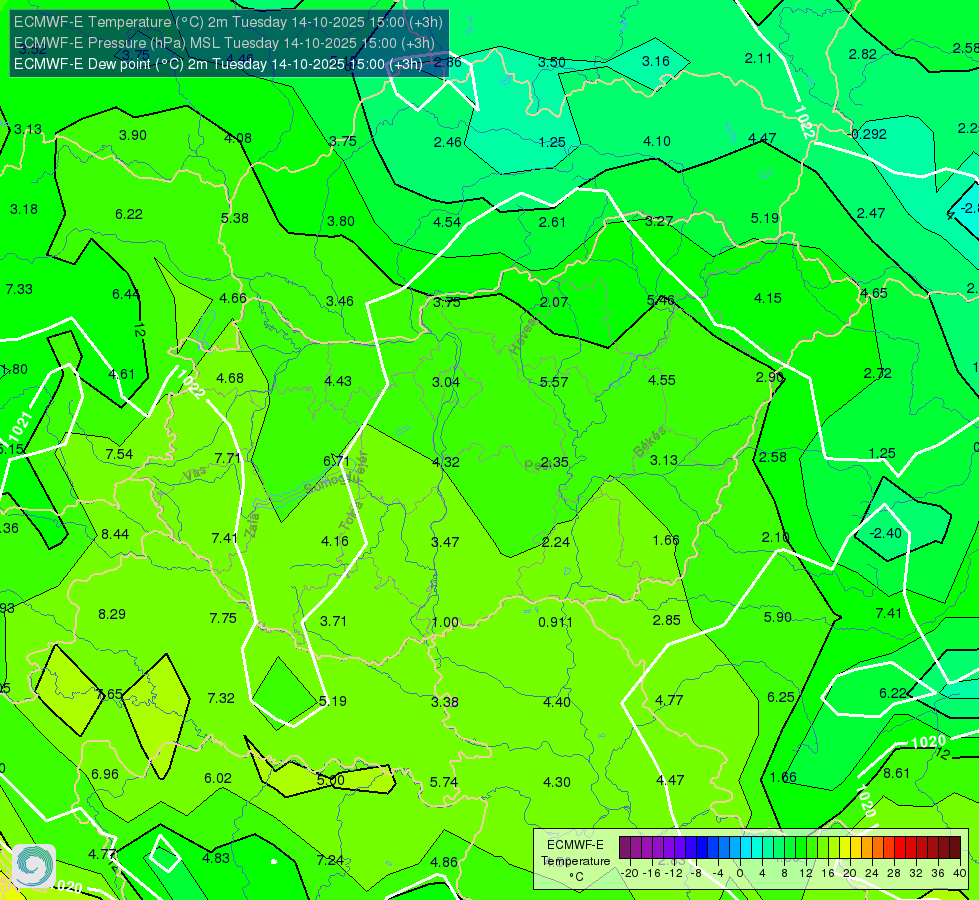Screen dimensions: 979x900
Task: Select the ECMWF-E Pressure MSL header line
Action: 224,43
